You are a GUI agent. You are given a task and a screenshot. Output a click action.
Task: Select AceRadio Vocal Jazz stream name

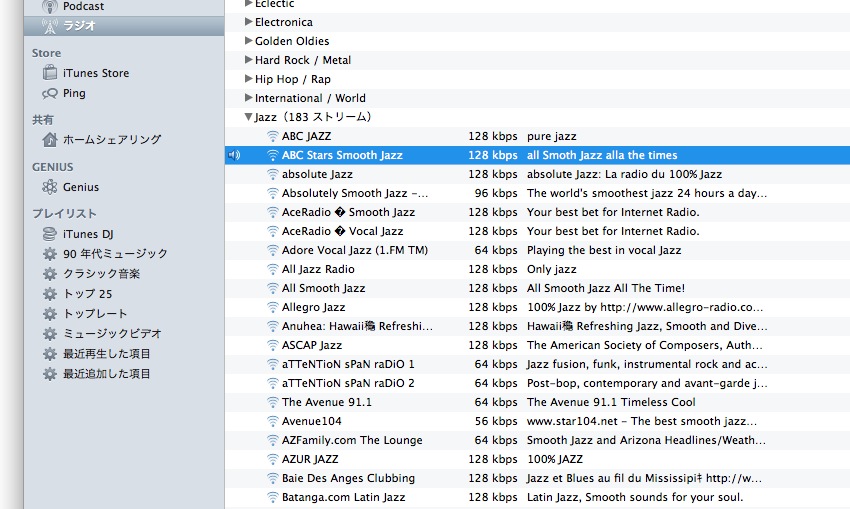tap(342, 231)
